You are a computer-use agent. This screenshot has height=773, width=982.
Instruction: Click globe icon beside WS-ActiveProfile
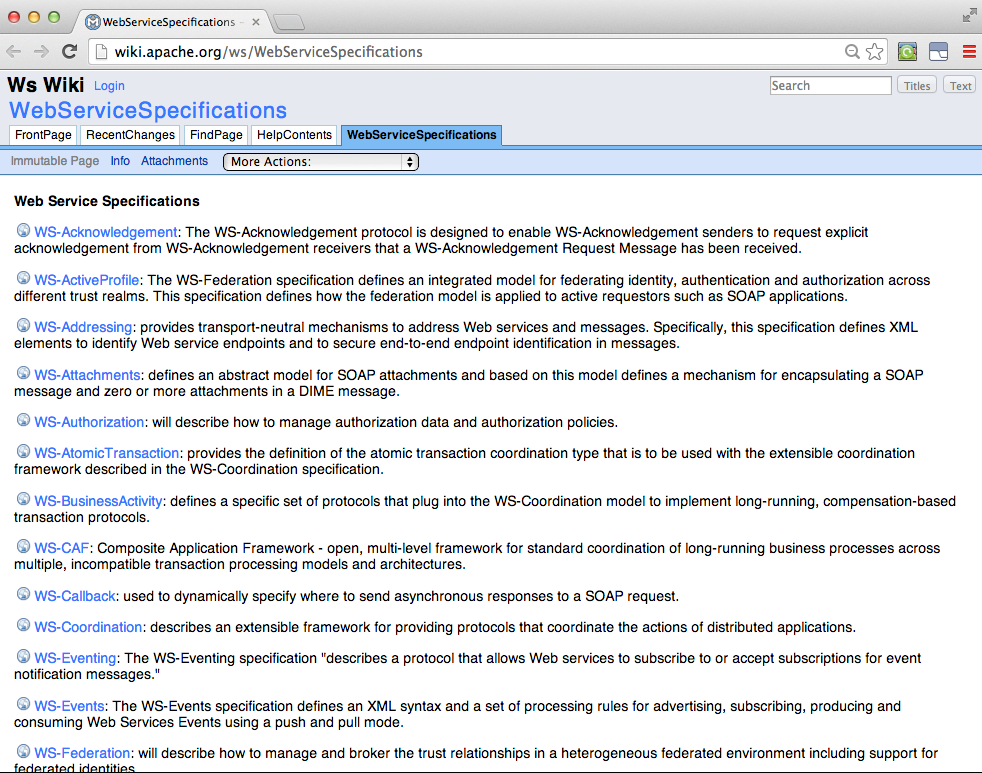tap(23, 278)
